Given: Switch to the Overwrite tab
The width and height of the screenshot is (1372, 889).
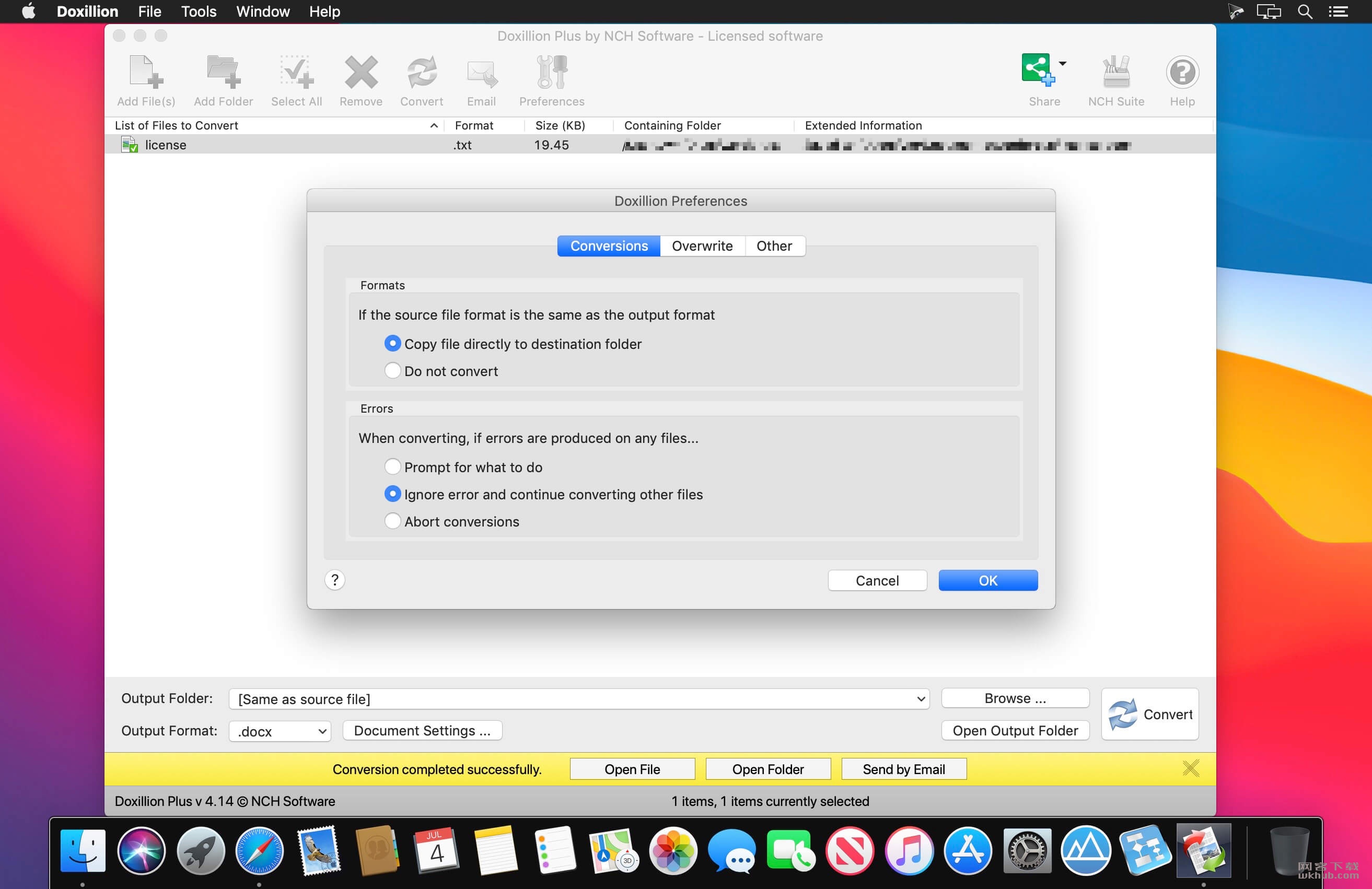Looking at the screenshot, I should click(x=702, y=246).
